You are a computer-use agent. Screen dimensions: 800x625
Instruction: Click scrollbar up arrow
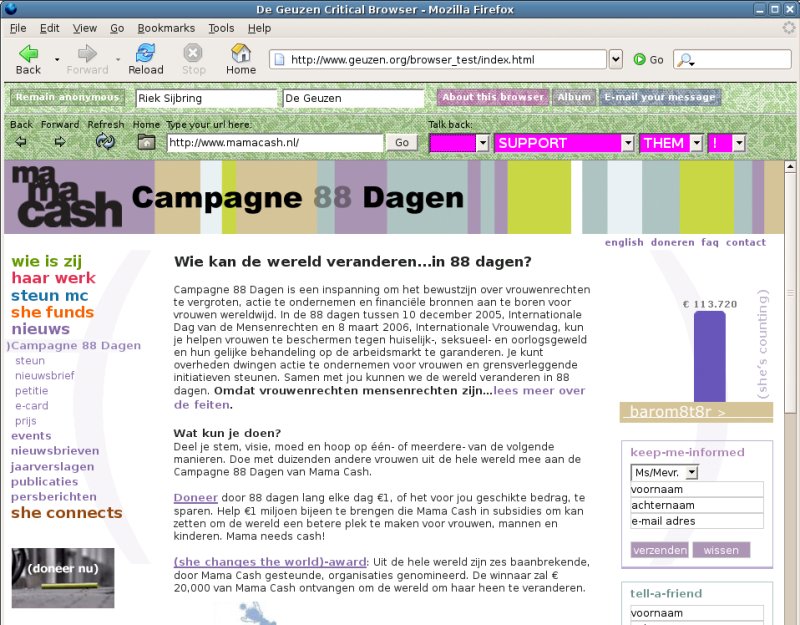[790, 166]
